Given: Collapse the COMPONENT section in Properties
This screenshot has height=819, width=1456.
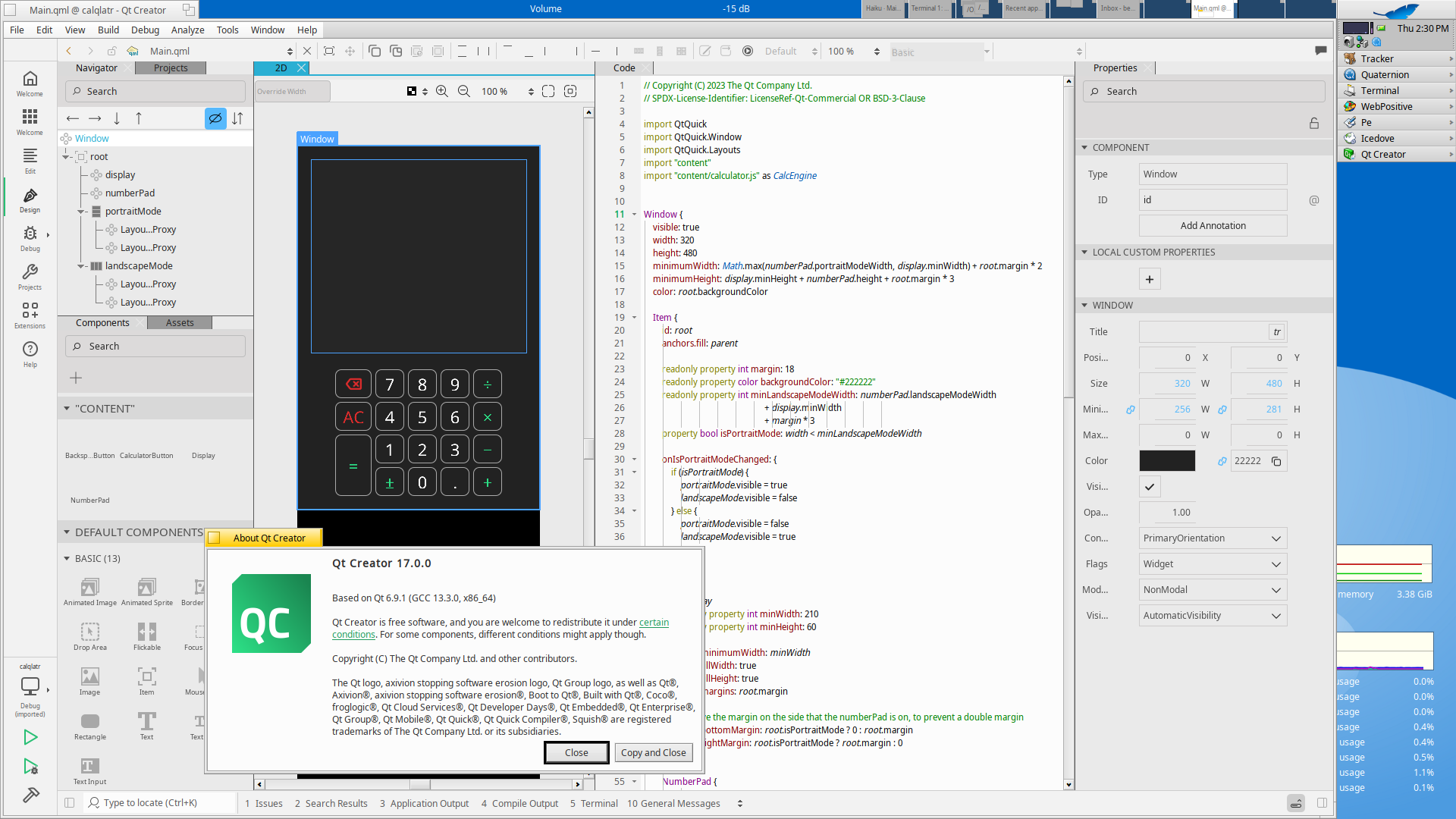Looking at the screenshot, I should tap(1084, 148).
